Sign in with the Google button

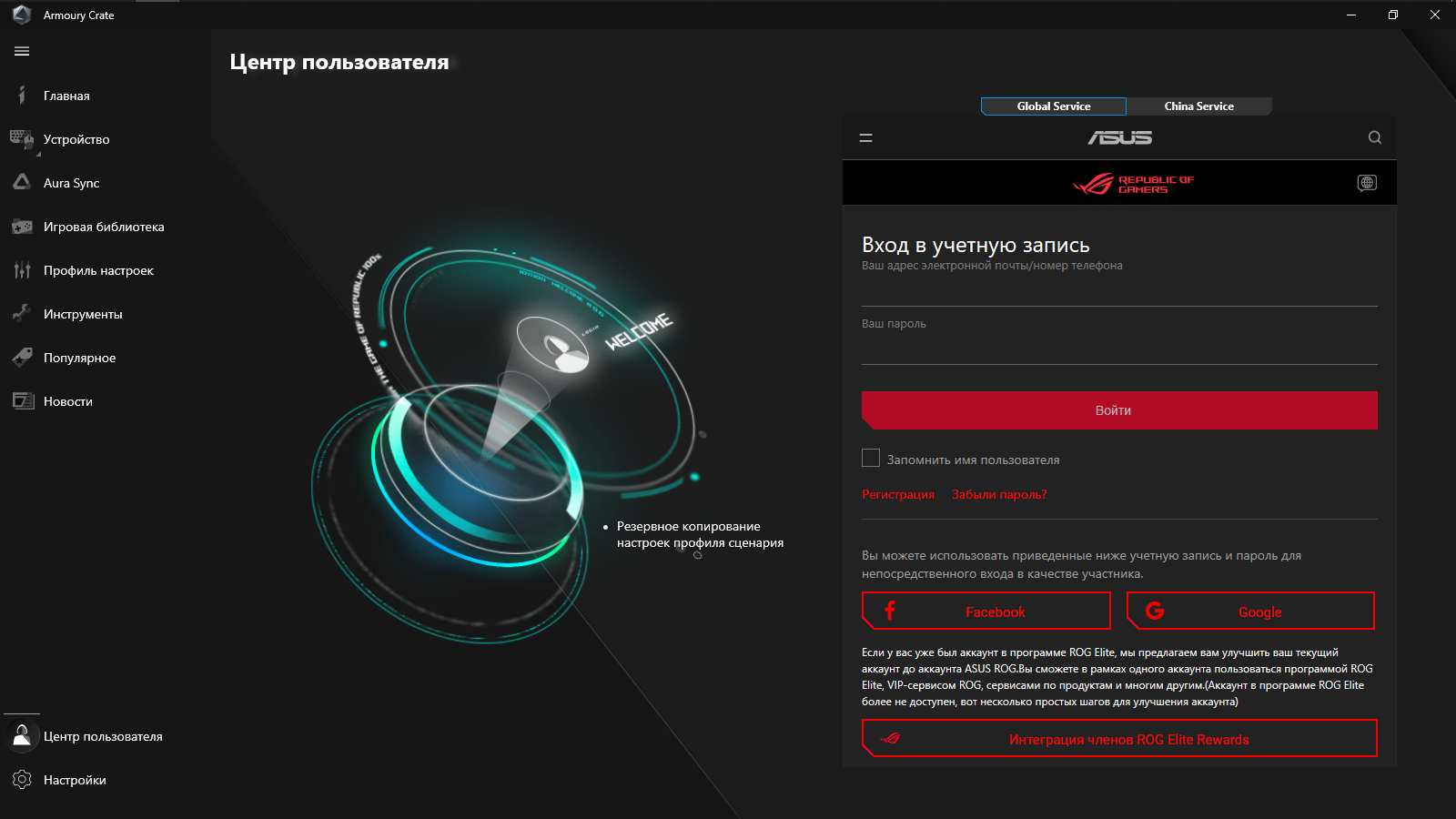(1250, 611)
